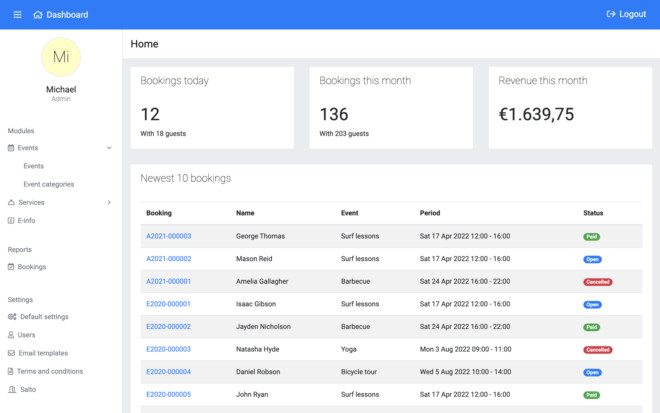This screenshot has height=413, width=660.
Task: Click the Paid badge for John Ryan
Action: coord(591,395)
